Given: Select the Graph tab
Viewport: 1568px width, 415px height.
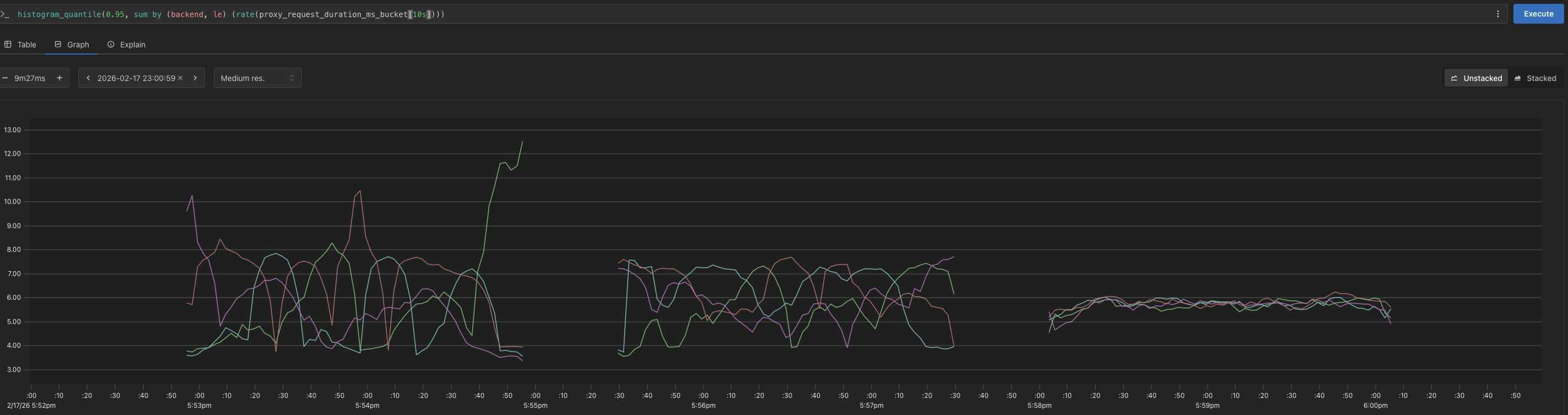Looking at the screenshot, I should (72, 45).
